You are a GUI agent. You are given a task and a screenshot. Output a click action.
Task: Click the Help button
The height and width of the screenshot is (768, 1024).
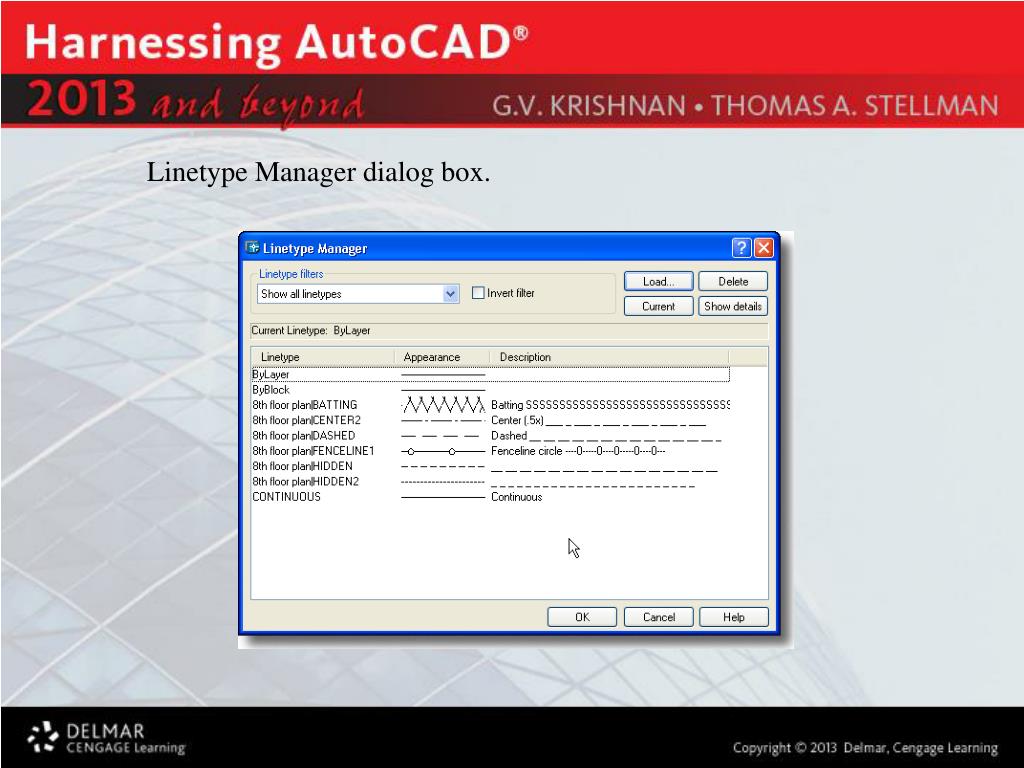coord(733,617)
